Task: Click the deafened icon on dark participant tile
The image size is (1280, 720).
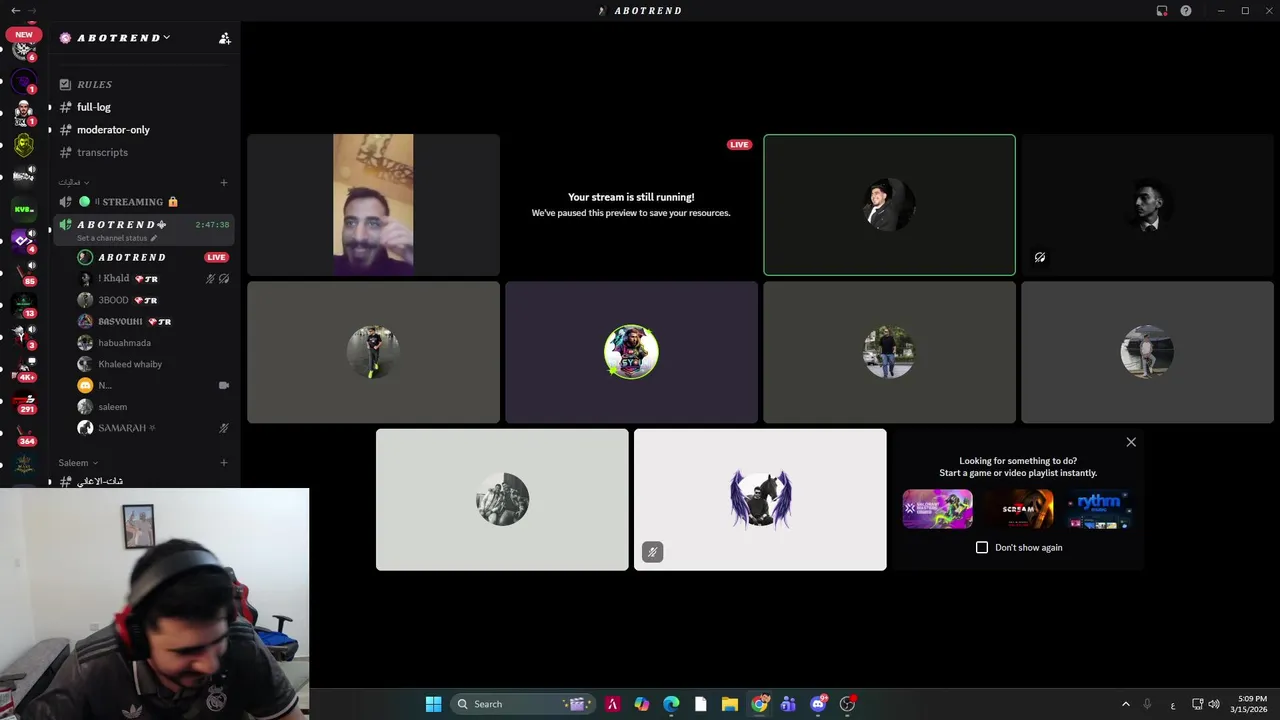Action: coord(1040,257)
